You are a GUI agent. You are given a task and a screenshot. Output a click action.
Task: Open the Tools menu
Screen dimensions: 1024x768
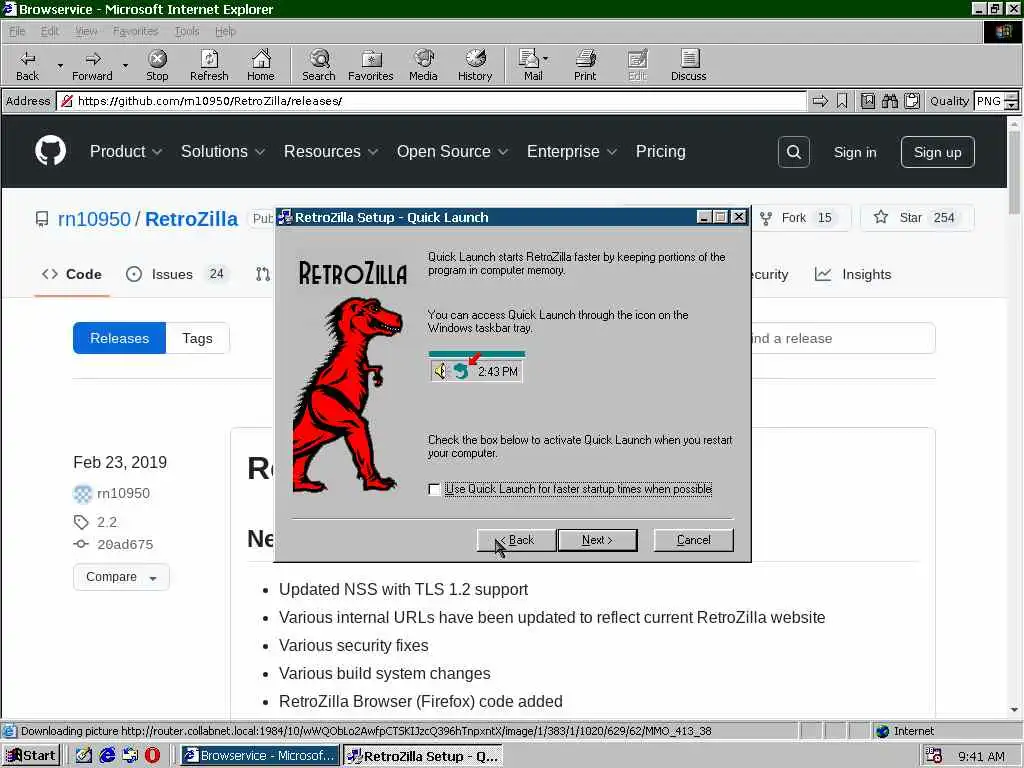pyautogui.click(x=187, y=31)
